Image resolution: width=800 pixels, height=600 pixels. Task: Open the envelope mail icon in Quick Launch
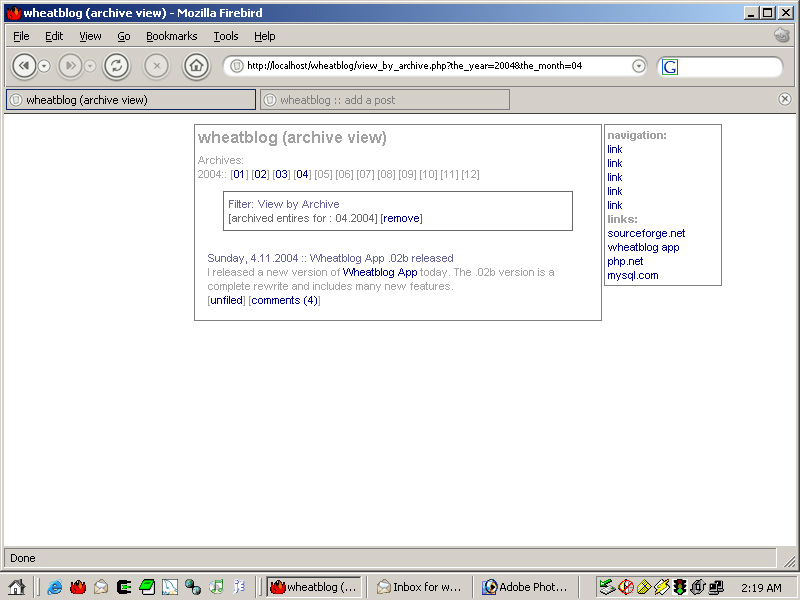tap(101, 587)
